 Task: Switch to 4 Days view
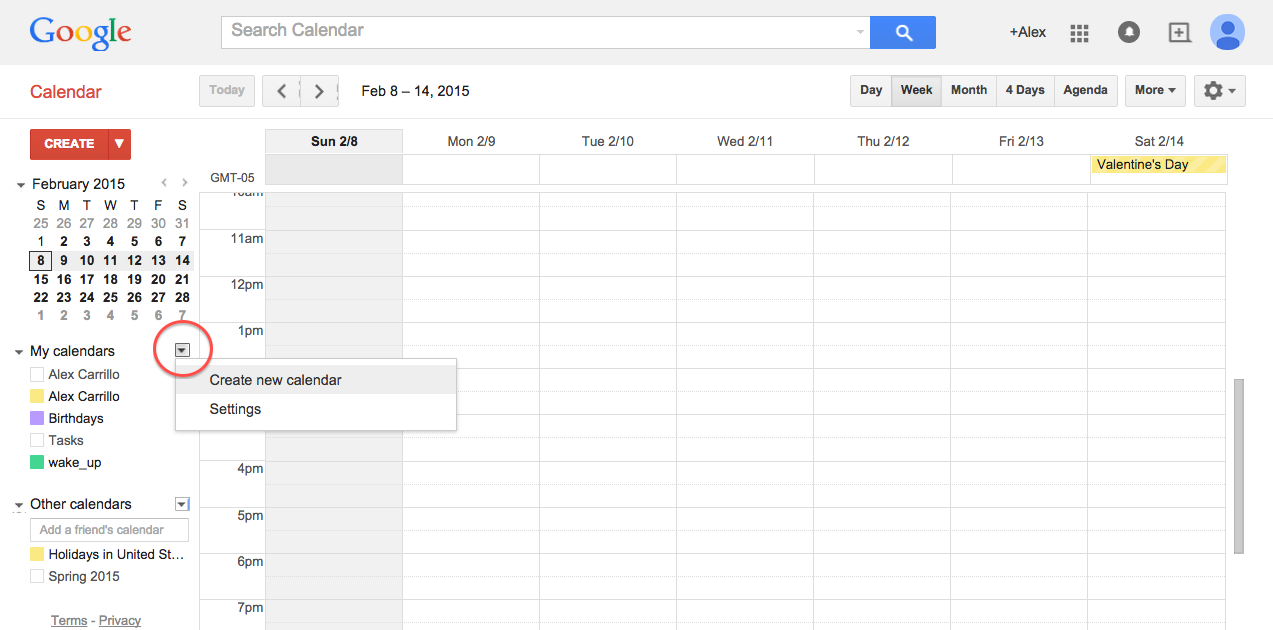[x=1025, y=90]
